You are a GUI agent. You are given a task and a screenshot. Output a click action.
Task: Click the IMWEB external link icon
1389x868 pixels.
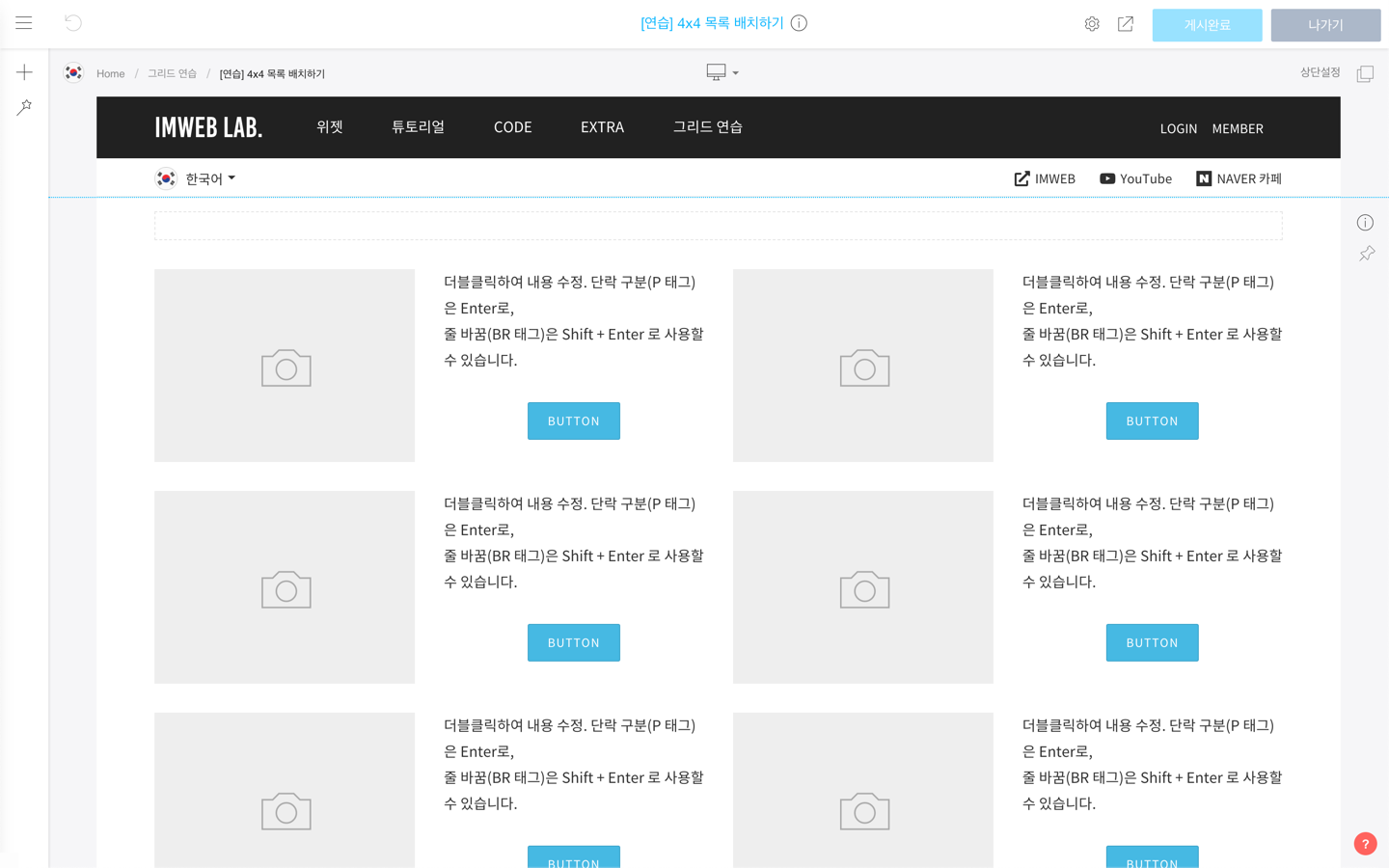click(1021, 178)
